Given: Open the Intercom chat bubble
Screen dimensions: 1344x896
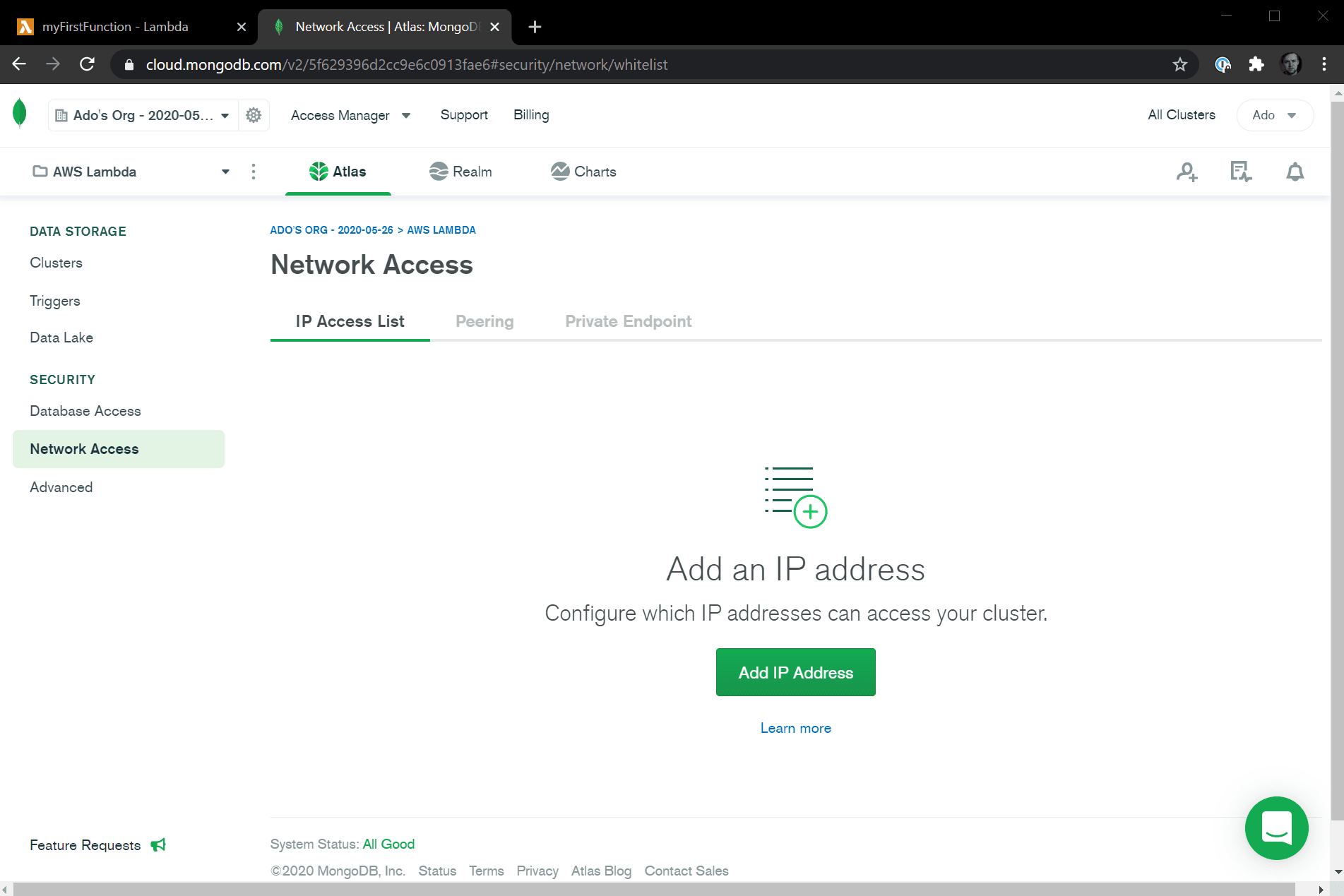Looking at the screenshot, I should point(1276,828).
